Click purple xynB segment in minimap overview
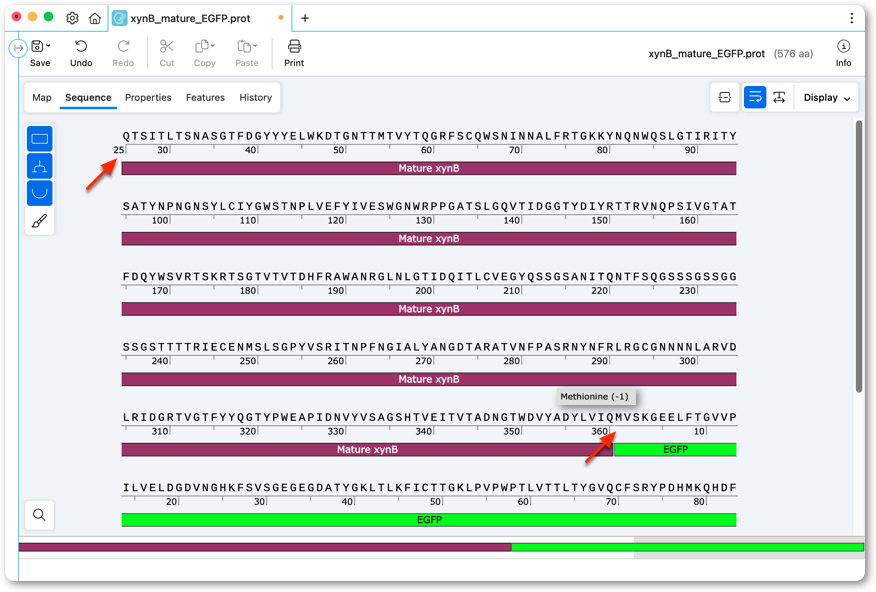Viewport: 876px width, 592px height. [265, 547]
